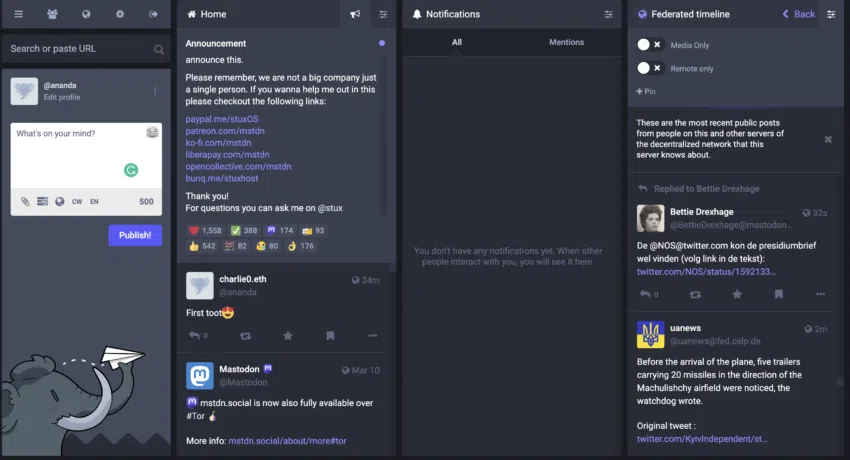Toggle the CW content warning button
Viewport: 850px width, 460px height.
pyautogui.click(x=77, y=202)
